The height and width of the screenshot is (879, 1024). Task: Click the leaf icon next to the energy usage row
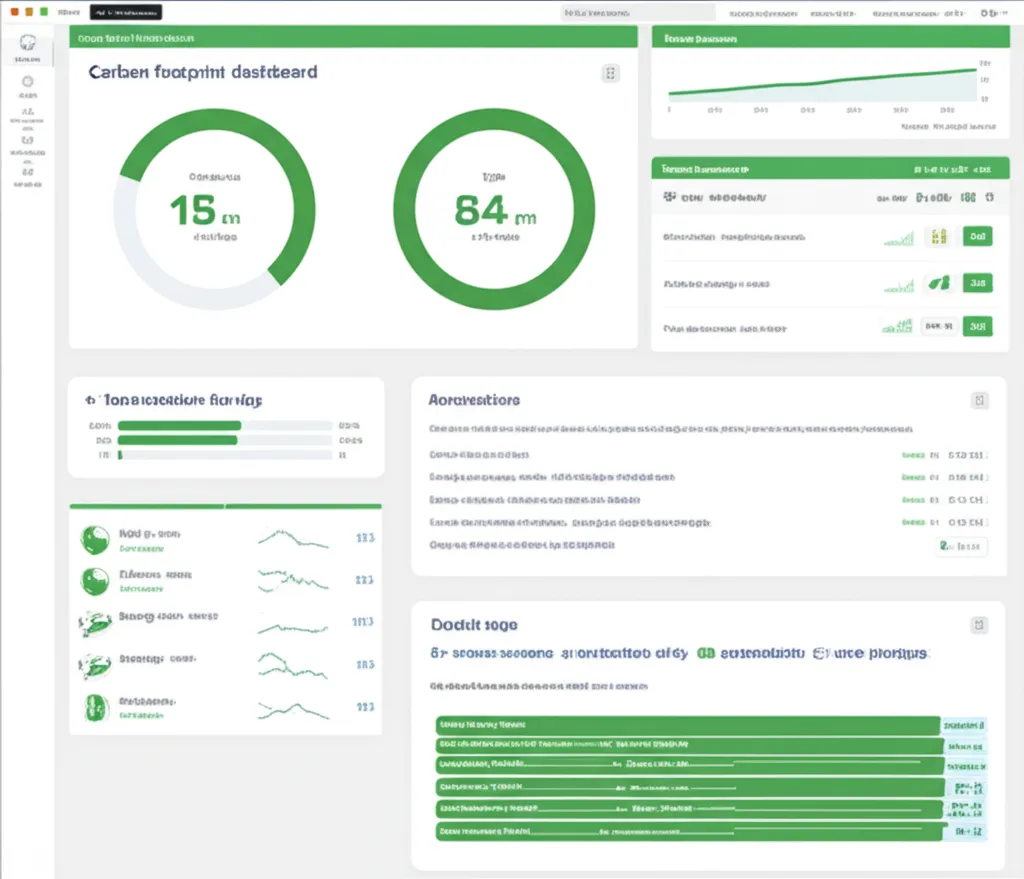pyautogui.click(x=95, y=623)
